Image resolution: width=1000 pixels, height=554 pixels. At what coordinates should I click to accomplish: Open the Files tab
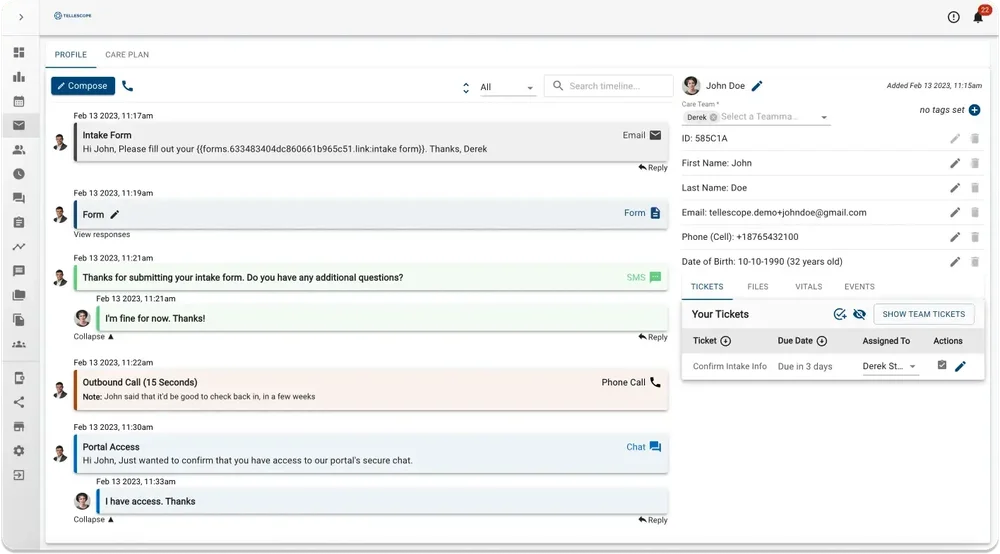tap(758, 287)
